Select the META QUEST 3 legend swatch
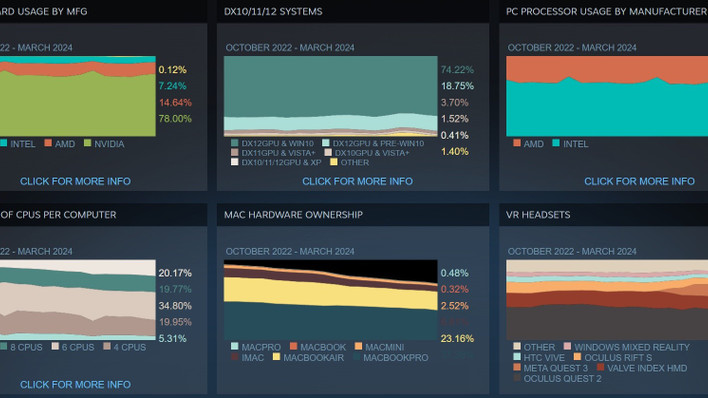The height and width of the screenshot is (398, 708). (517, 367)
